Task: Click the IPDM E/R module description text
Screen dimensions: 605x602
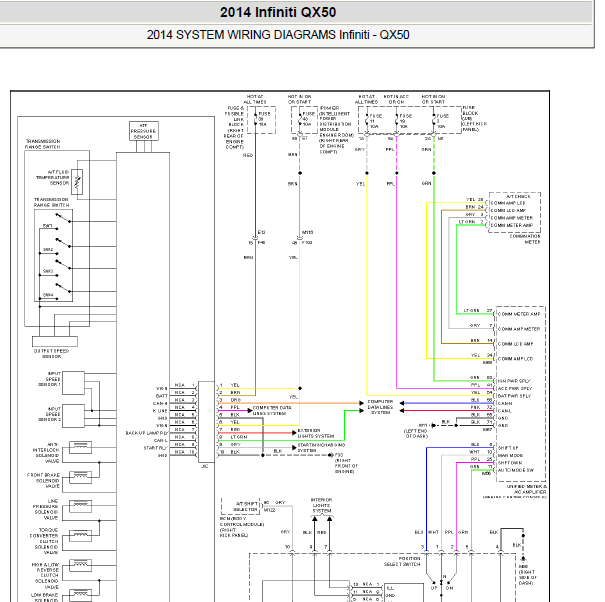Action: tap(336, 130)
